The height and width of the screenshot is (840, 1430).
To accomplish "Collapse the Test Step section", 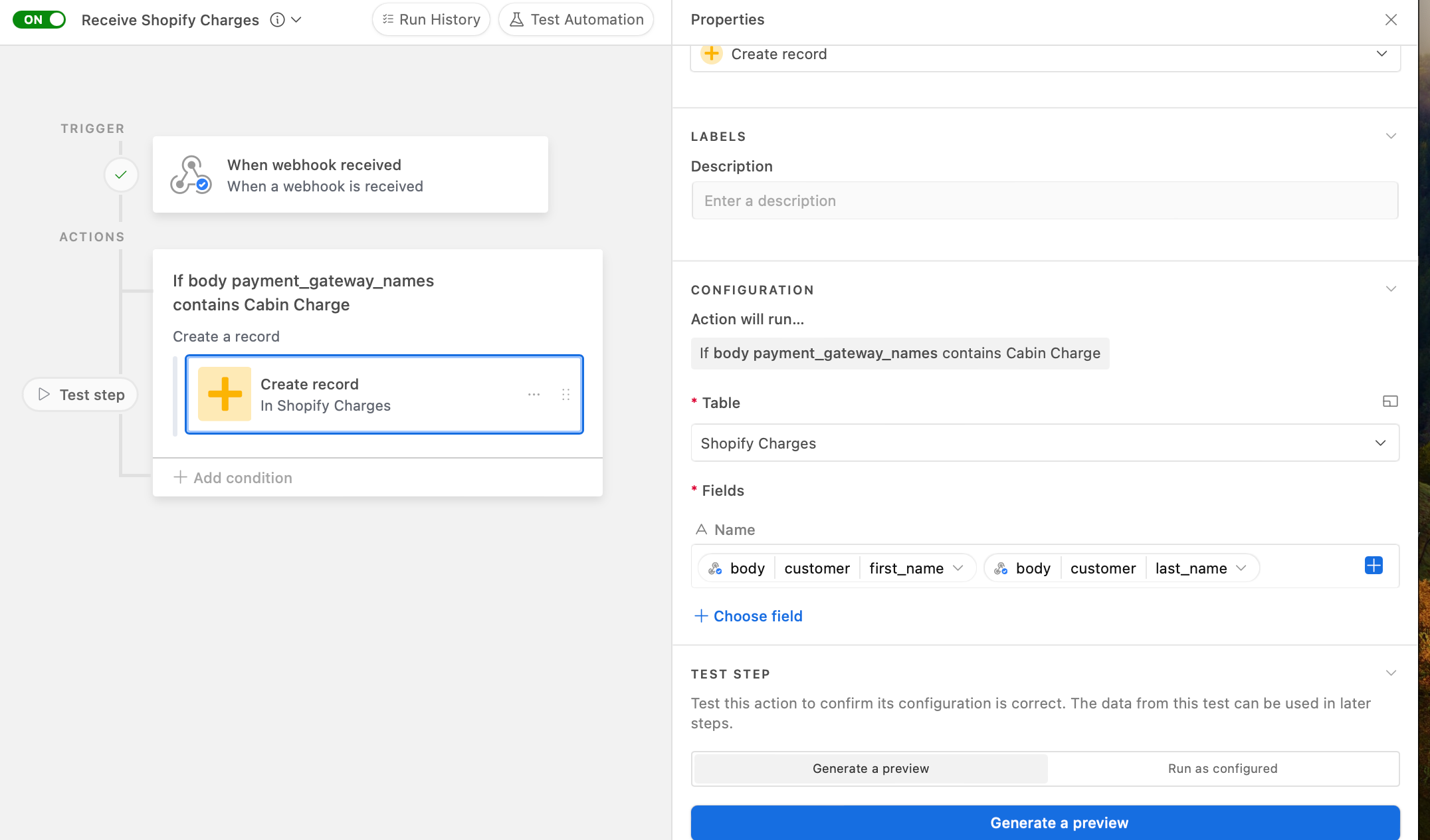I will pyautogui.click(x=1391, y=673).
